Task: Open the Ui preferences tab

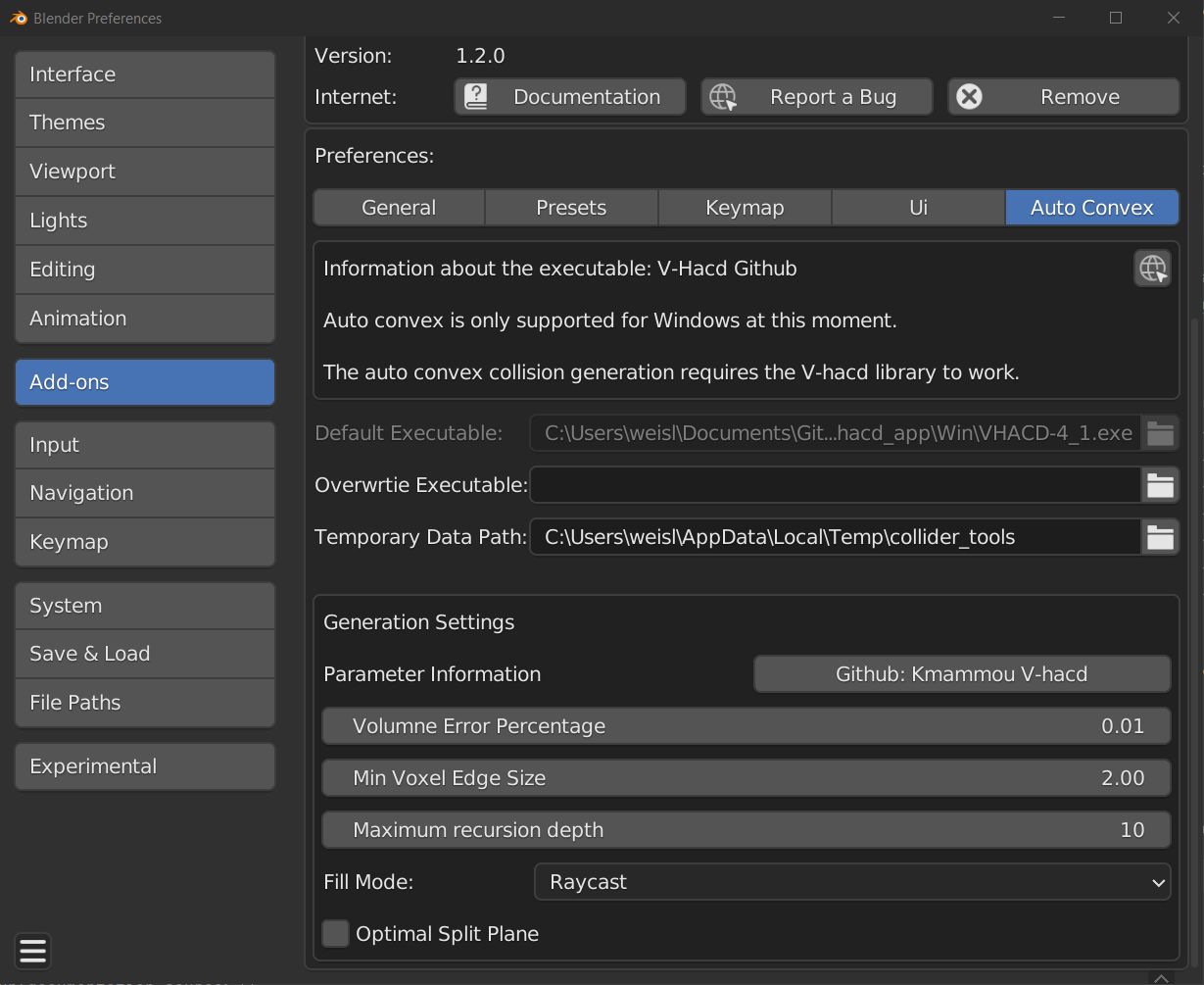Action: 918,208
